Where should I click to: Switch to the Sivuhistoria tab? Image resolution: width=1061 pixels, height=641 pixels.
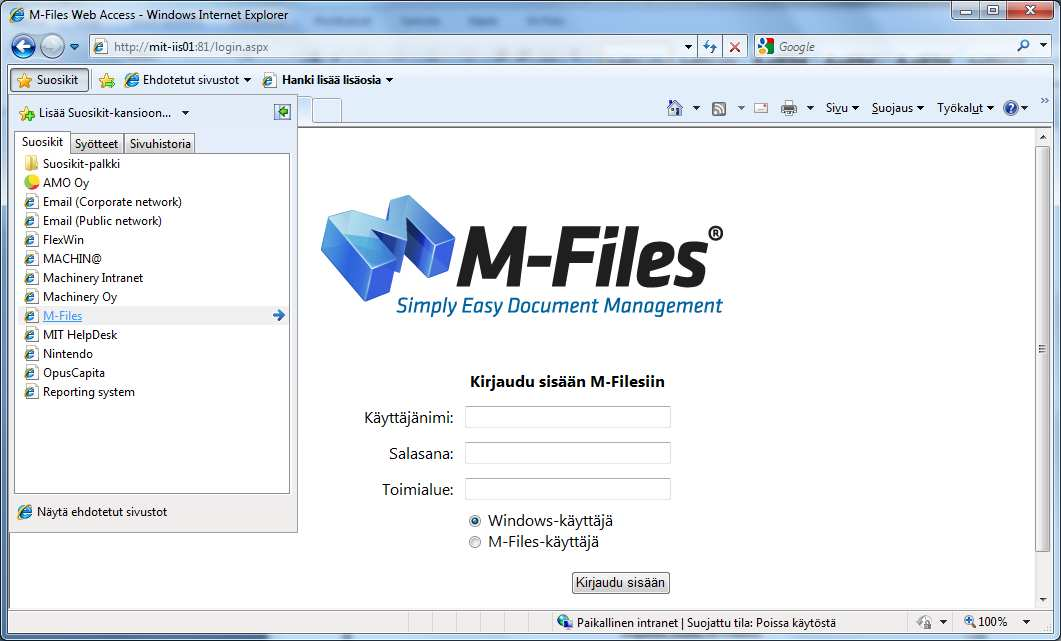[160, 143]
